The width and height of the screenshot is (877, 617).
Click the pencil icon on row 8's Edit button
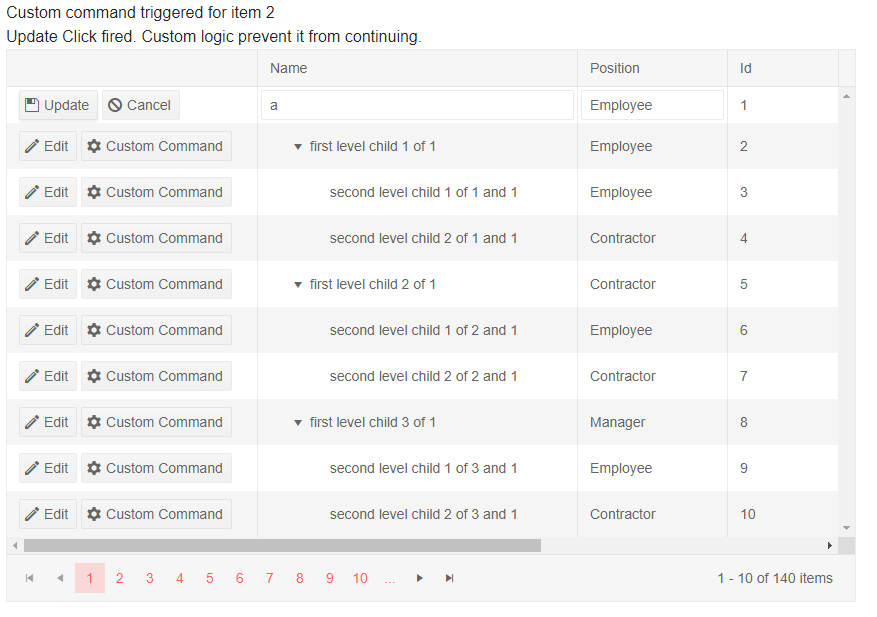pos(31,421)
